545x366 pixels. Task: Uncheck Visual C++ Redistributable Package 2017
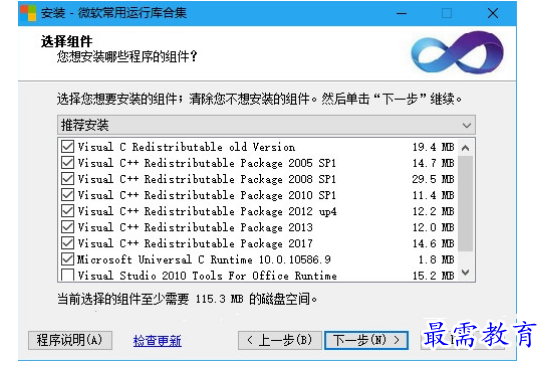(67, 243)
